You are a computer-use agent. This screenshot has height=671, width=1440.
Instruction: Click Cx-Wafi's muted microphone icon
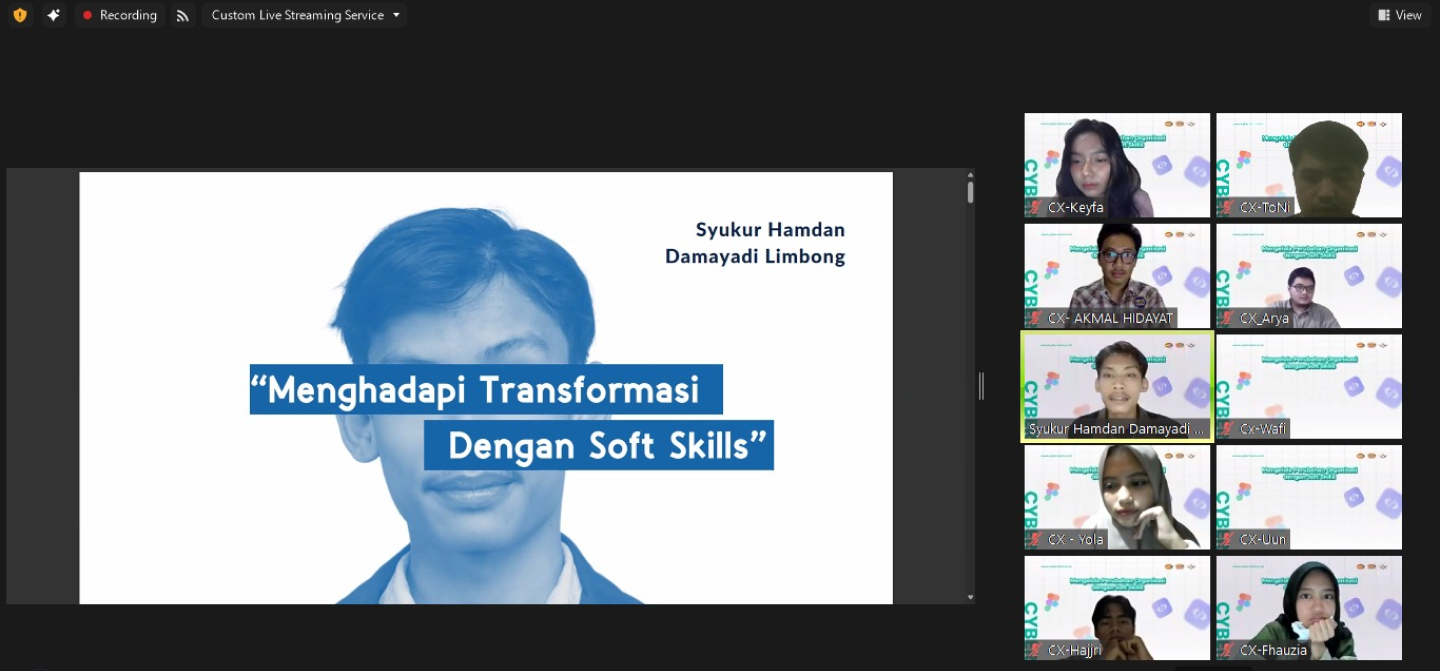coord(1226,427)
